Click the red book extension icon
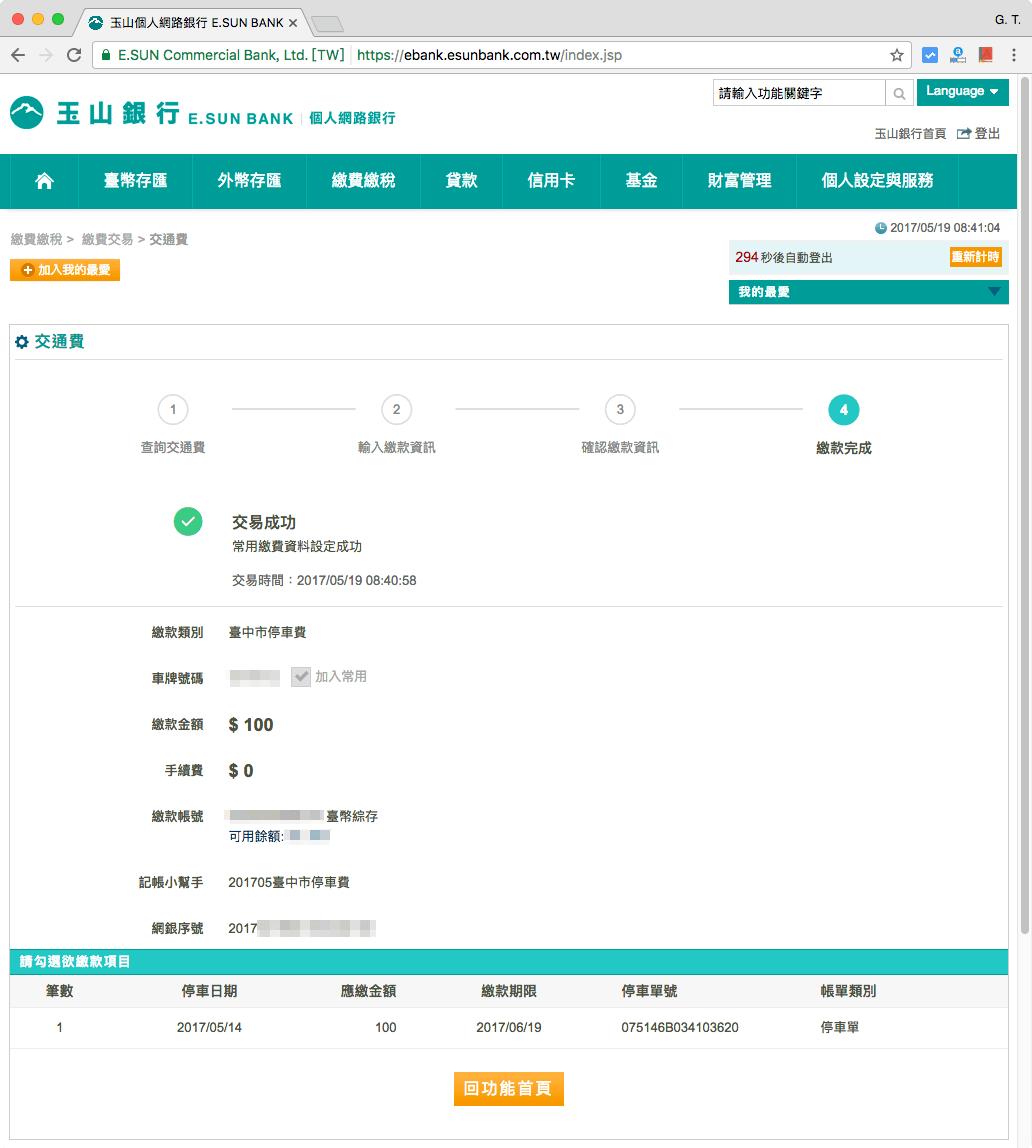The height and width of the screenshot is (1148, 1032). point(985,55)
